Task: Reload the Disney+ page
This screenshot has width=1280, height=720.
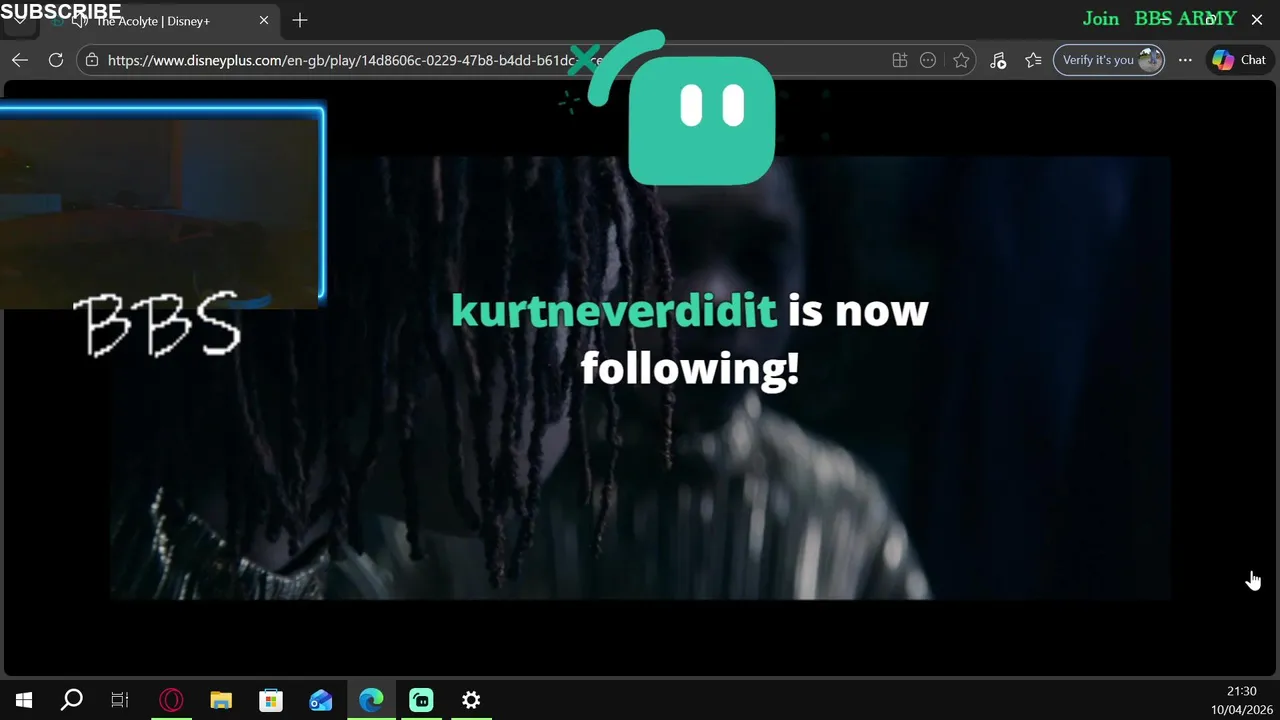Action: tap(56, 60)
